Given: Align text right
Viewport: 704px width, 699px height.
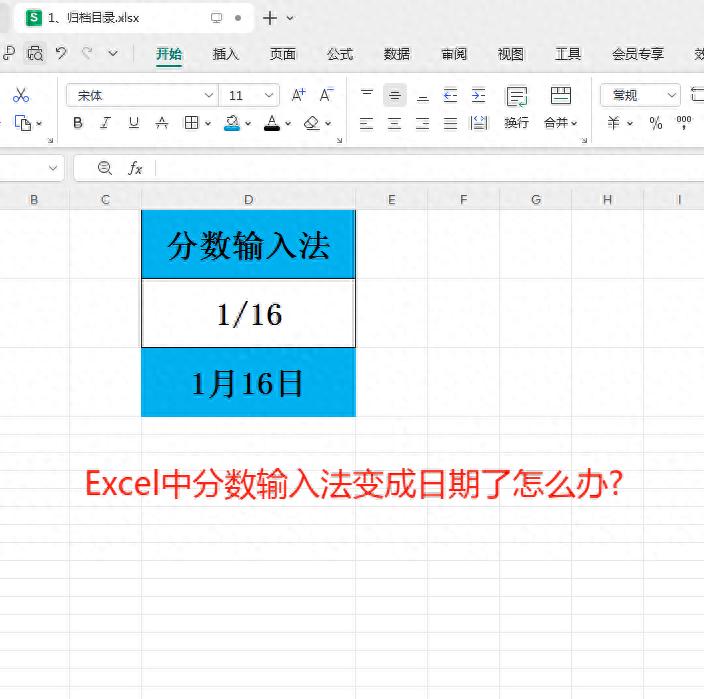Looking at the screenshot, I should pyautogui.click(x=422, y=123).
